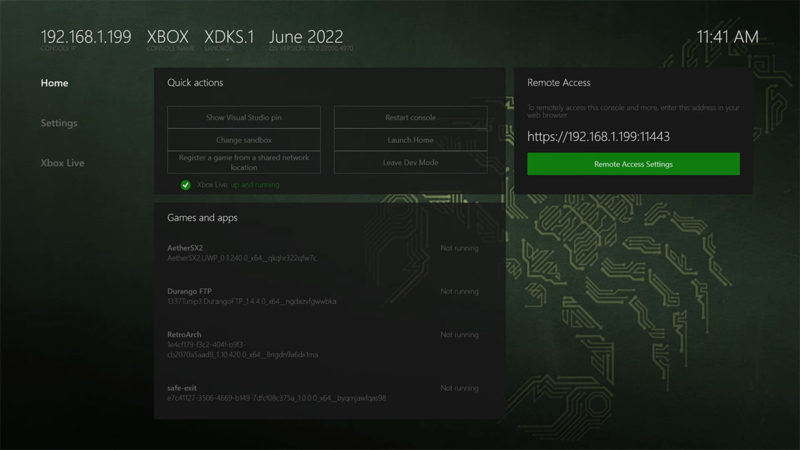Switch to the Settings section
The height and width of the screenshot is (450, 800).
coord(59,123)
